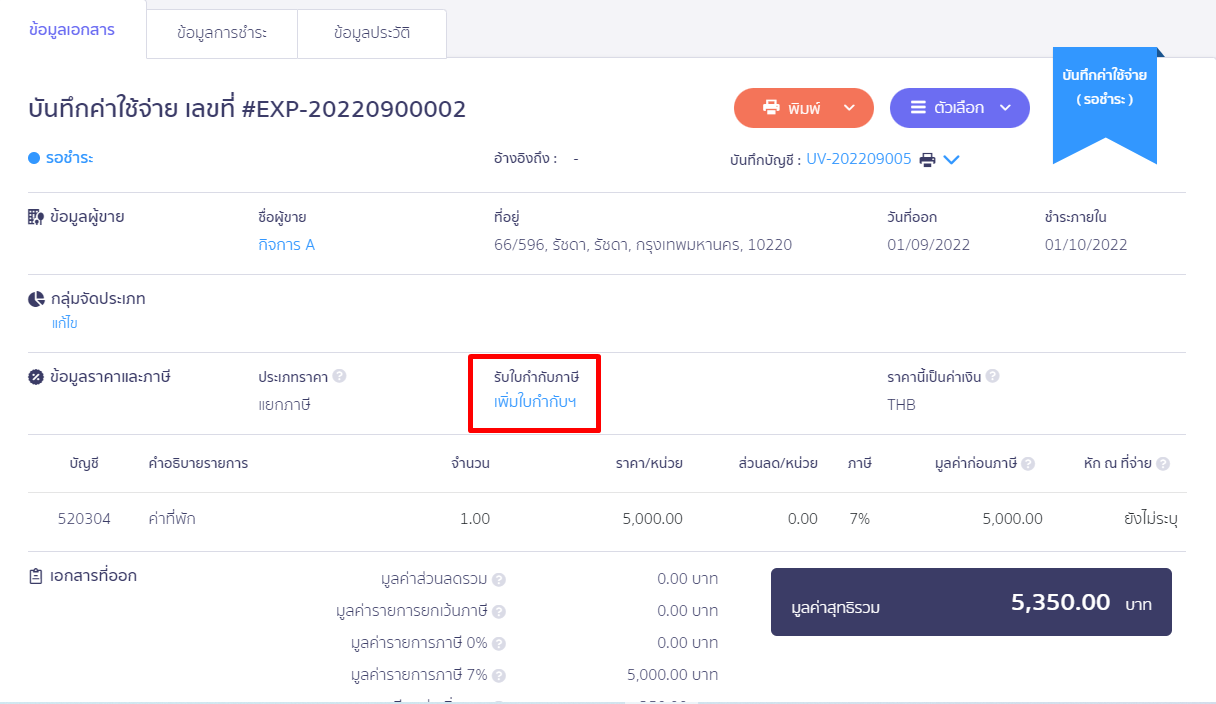Expand the chevron on the พิมพ์ button

click(849, 108)
